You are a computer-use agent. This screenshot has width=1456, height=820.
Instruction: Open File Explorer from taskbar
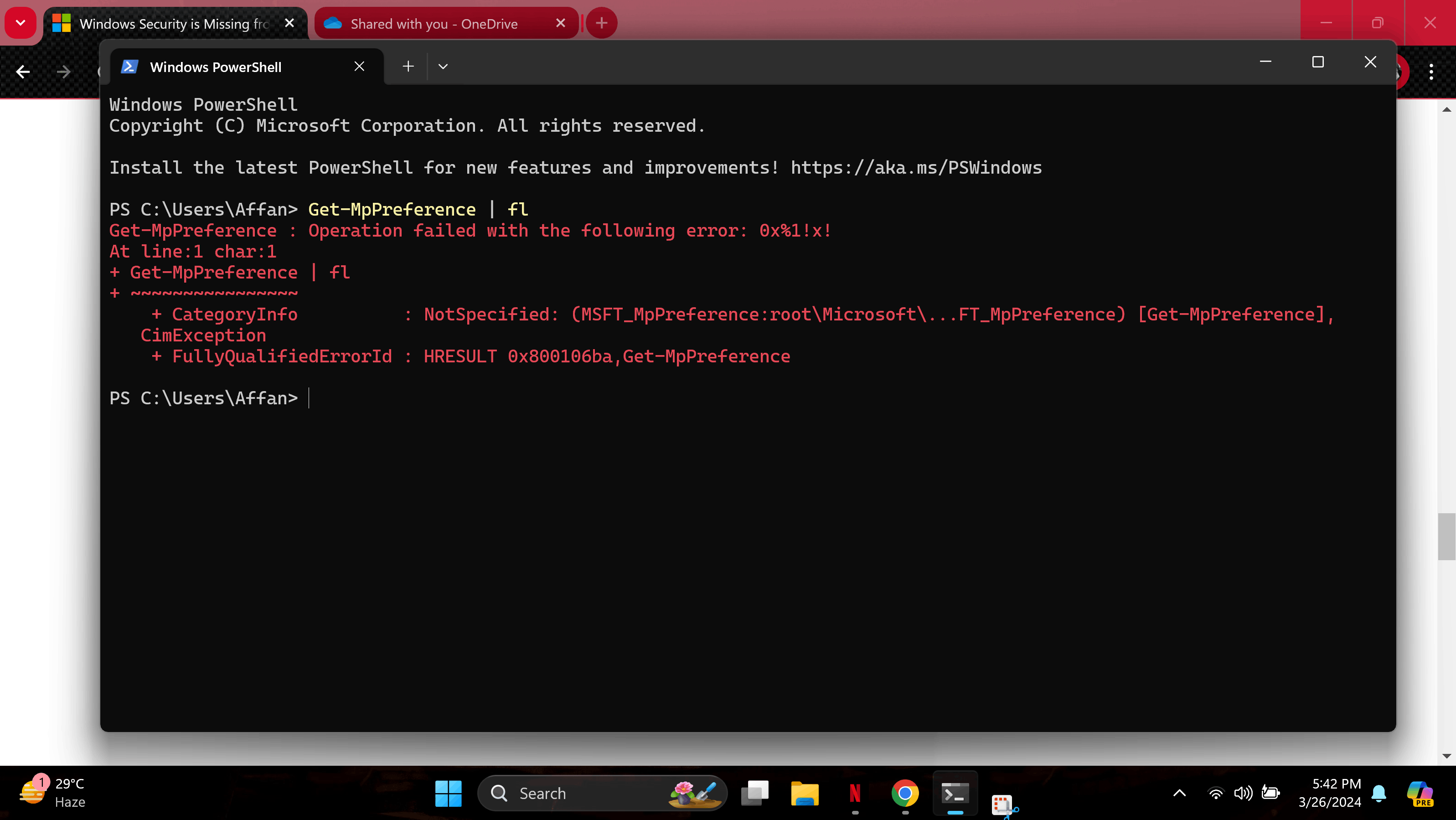[804, 794]
